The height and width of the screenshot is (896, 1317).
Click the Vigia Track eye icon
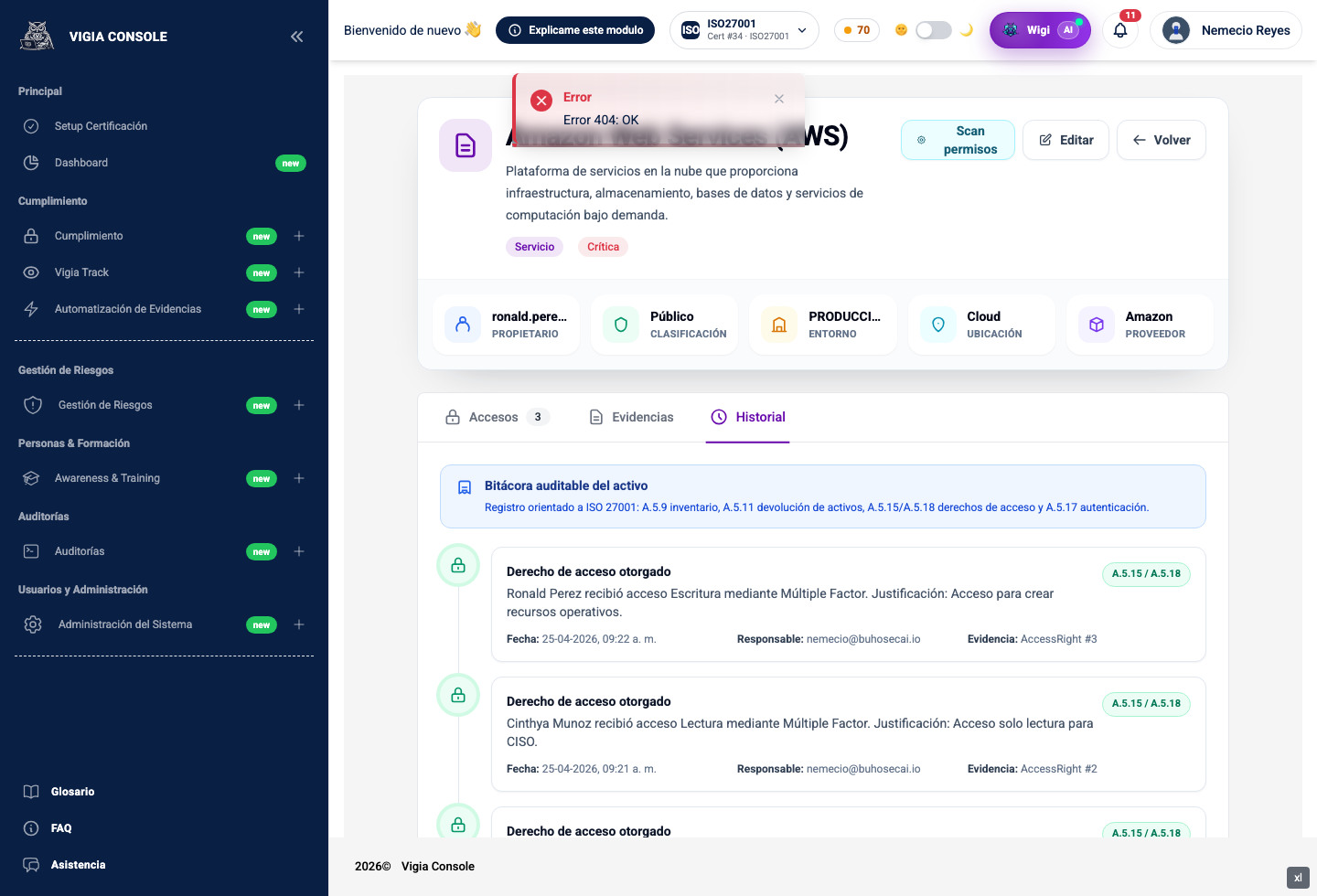click(31, 272)
